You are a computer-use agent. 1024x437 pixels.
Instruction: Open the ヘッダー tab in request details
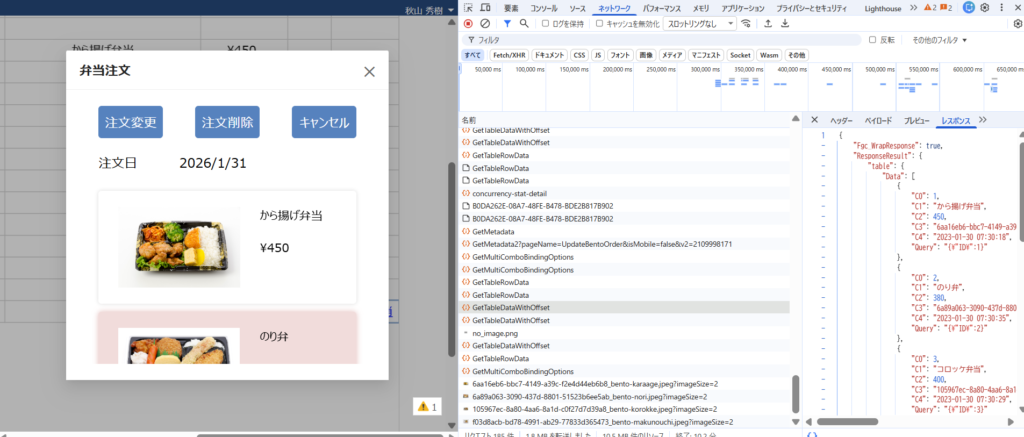(842, 120)
